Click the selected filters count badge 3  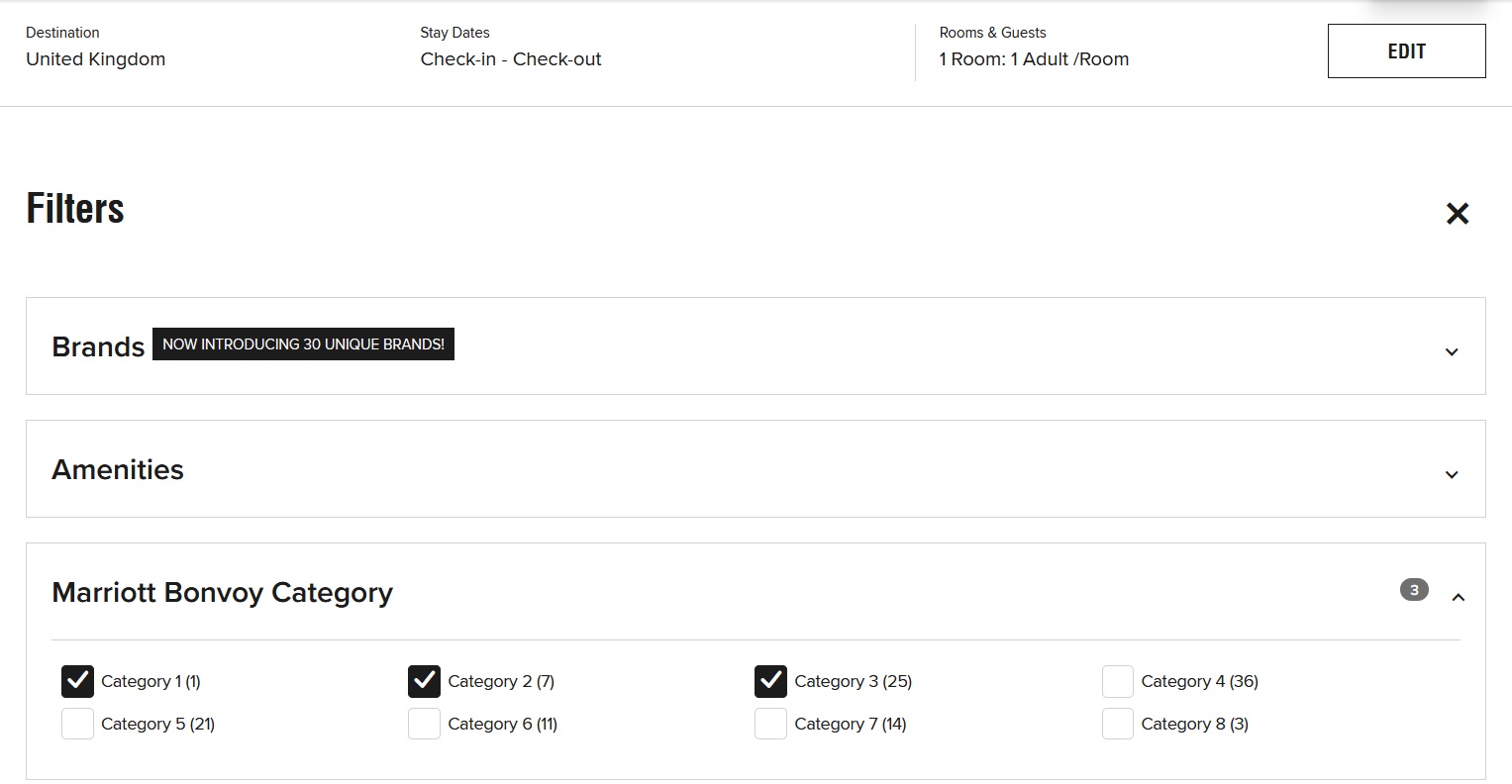tap(1414, 590)
